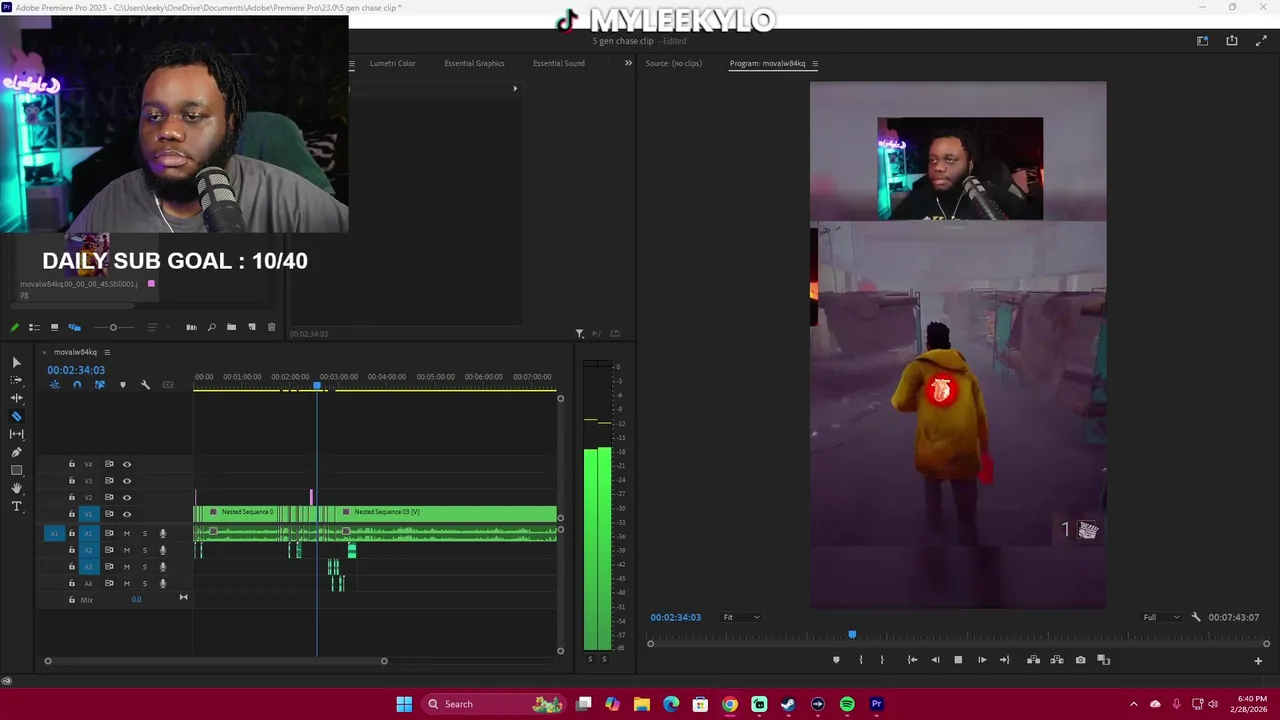The width and height of the screenshot is (1280, 720).
Task: Open Program monitor settings wrench
Action: [1196, 617]
